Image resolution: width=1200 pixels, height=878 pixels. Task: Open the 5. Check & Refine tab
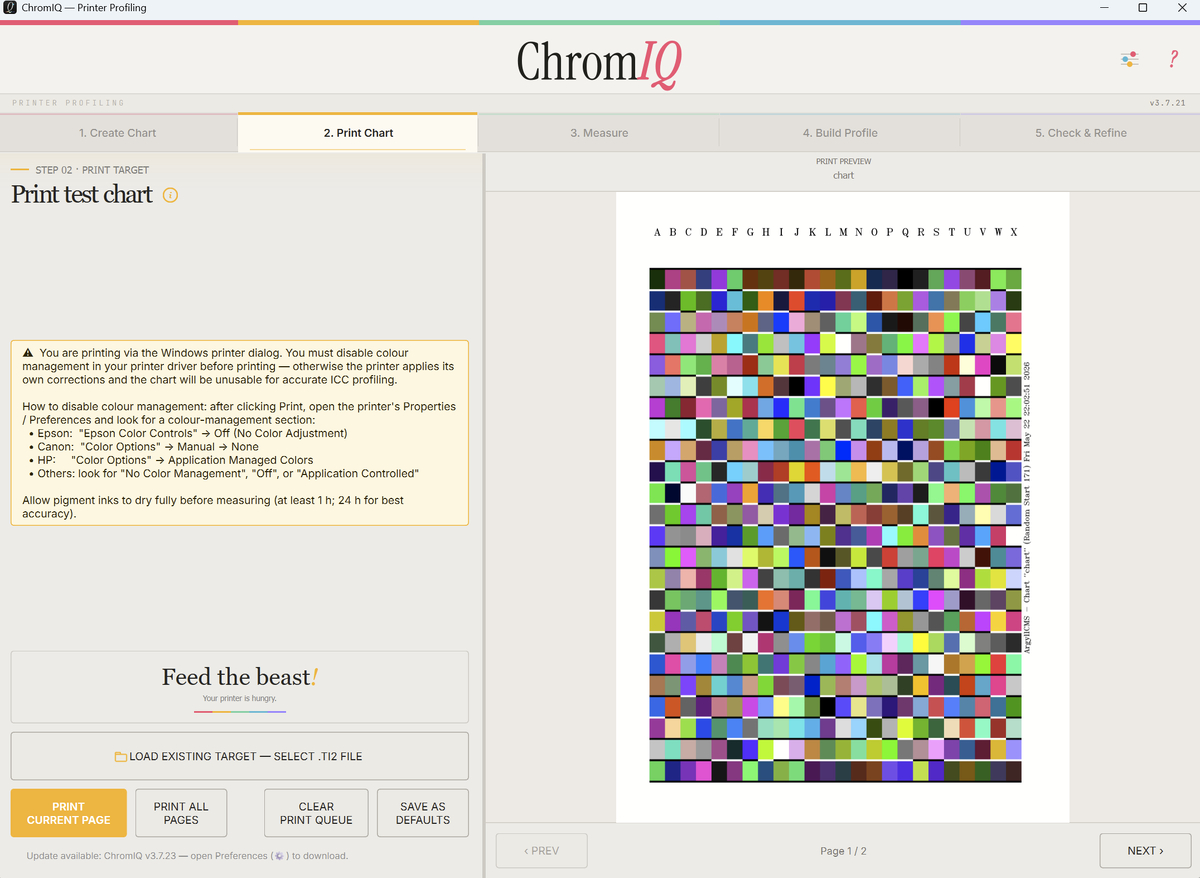pyautogui.click(x=1080, y=133)
